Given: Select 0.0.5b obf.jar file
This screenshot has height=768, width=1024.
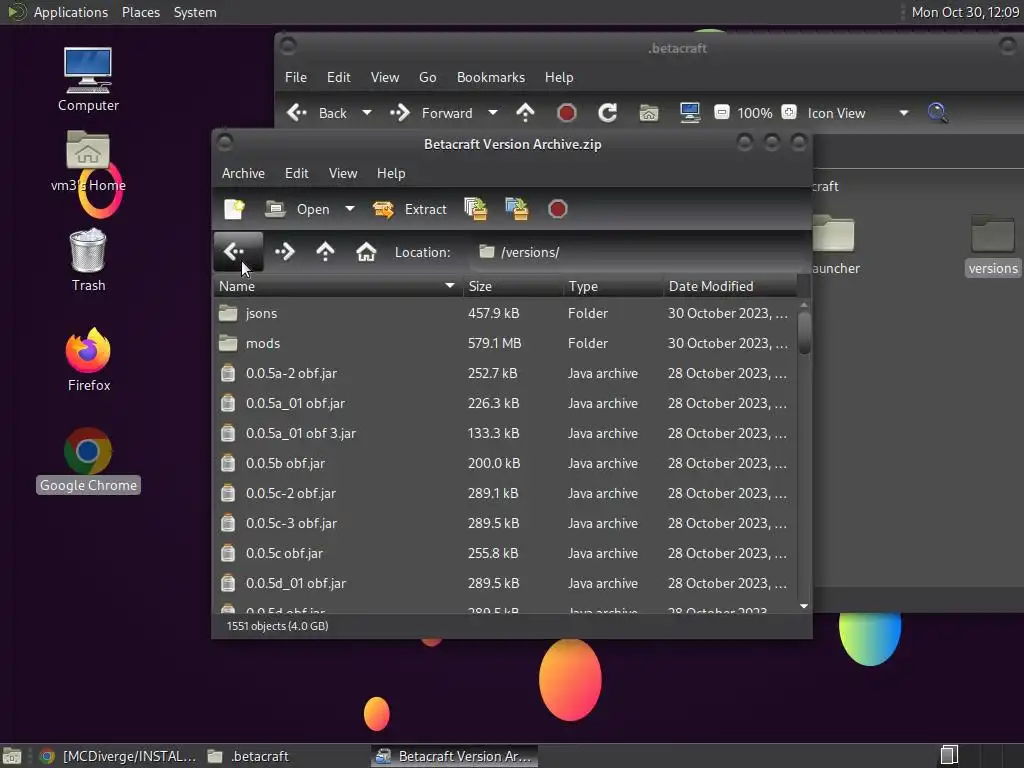Looking at the screenshot, I should click(x=505, y=464).
